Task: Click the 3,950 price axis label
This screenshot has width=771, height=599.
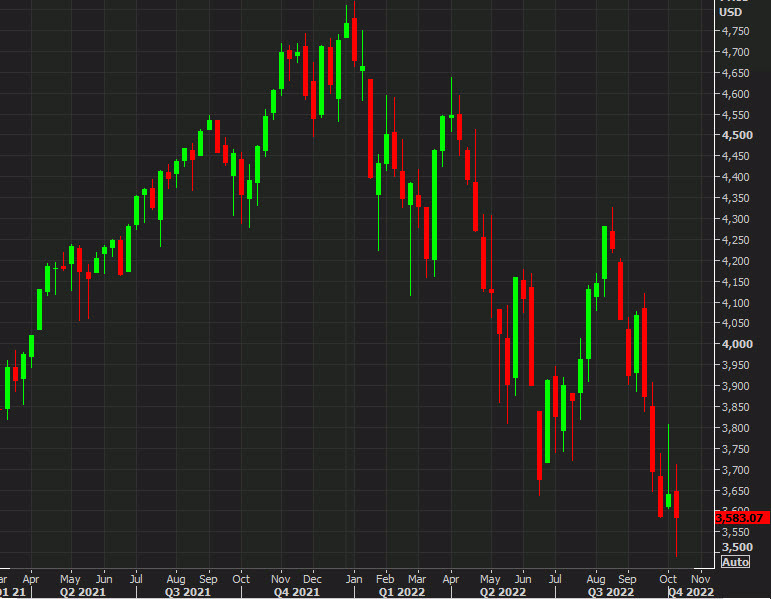Action: tap(736, 365)
